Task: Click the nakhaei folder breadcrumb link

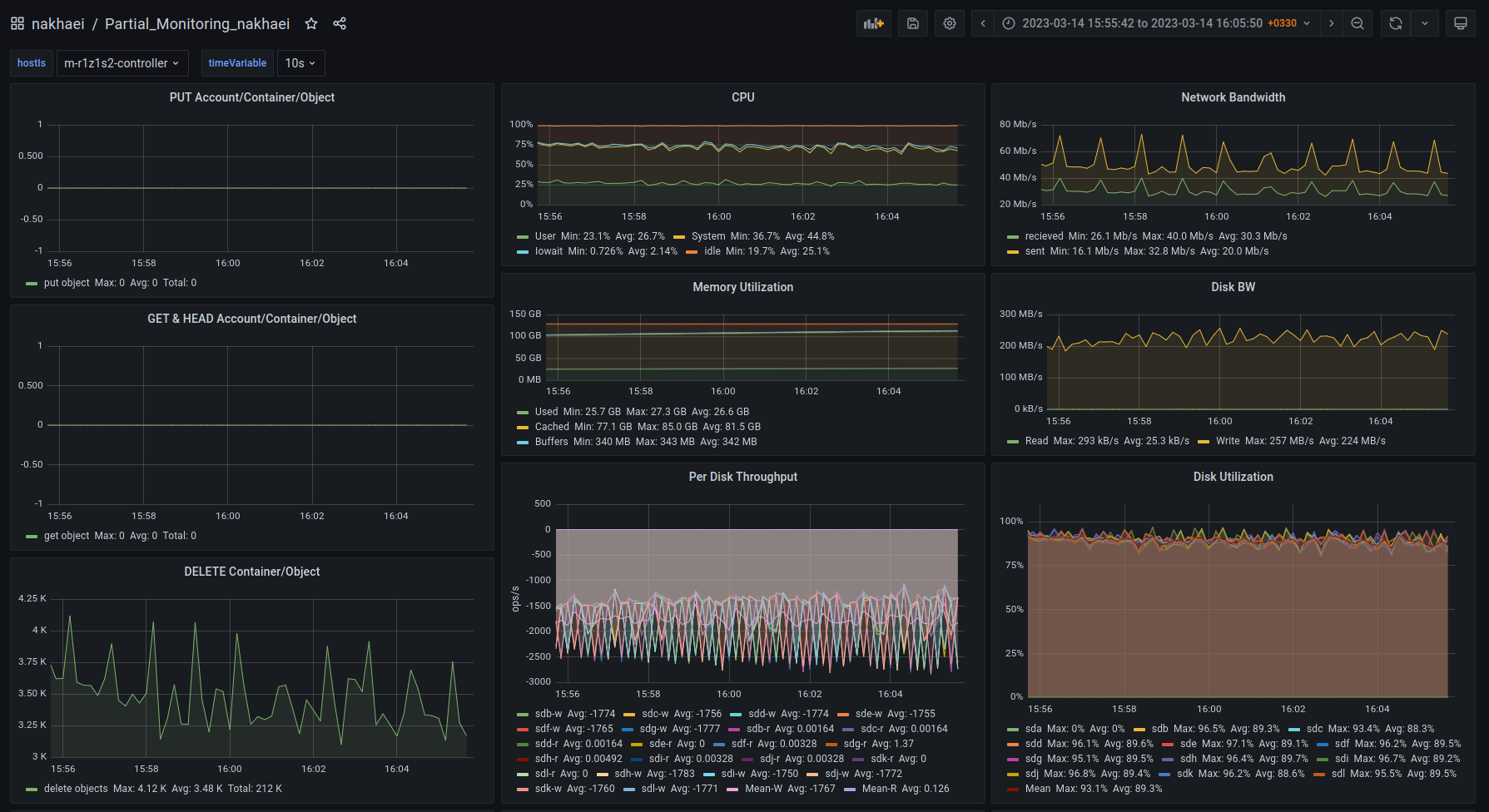Action: pyautogui.click(x=57, y=23)
